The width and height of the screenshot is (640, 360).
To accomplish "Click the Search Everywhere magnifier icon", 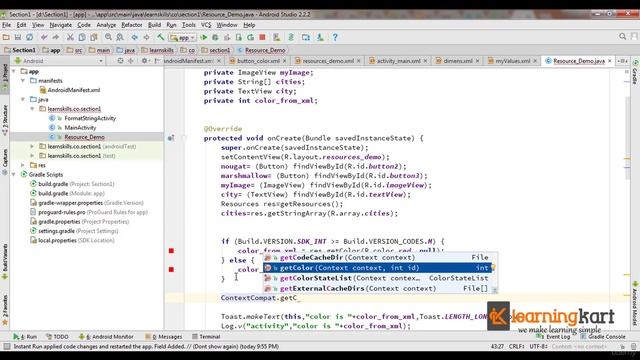I will [622, 37].
